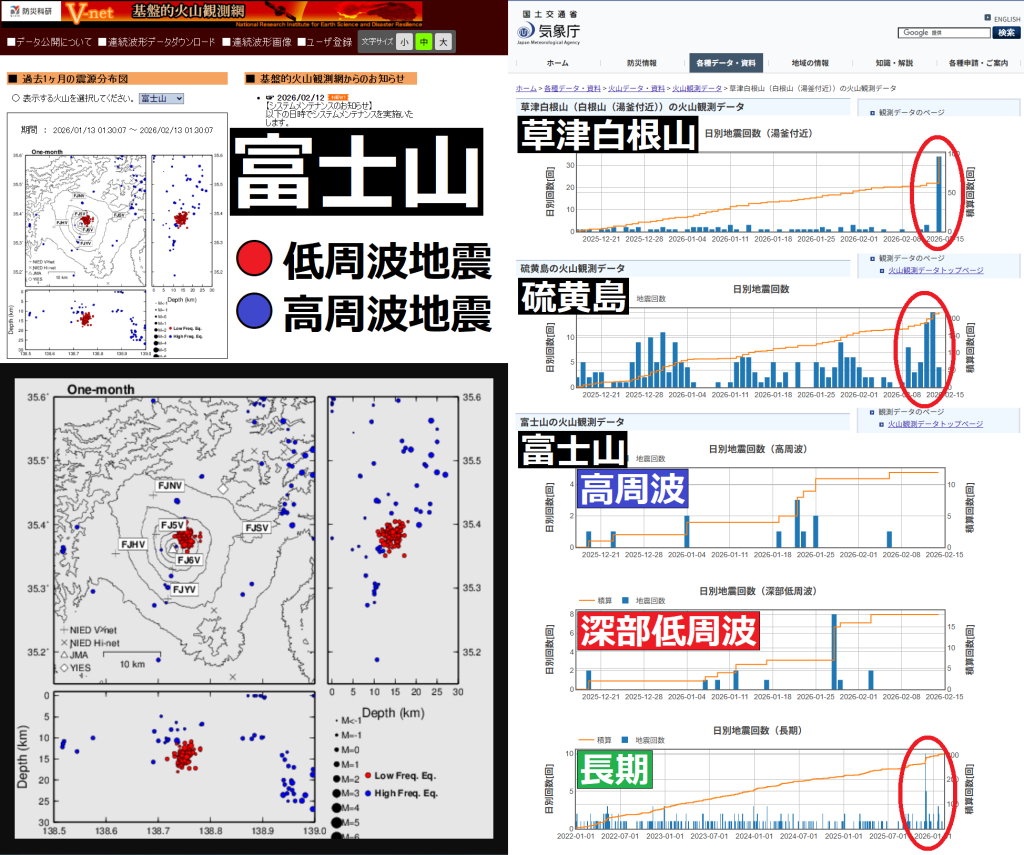
Task: Open the 富士山 volcano selection dropdown
Action: coord(161,99)
